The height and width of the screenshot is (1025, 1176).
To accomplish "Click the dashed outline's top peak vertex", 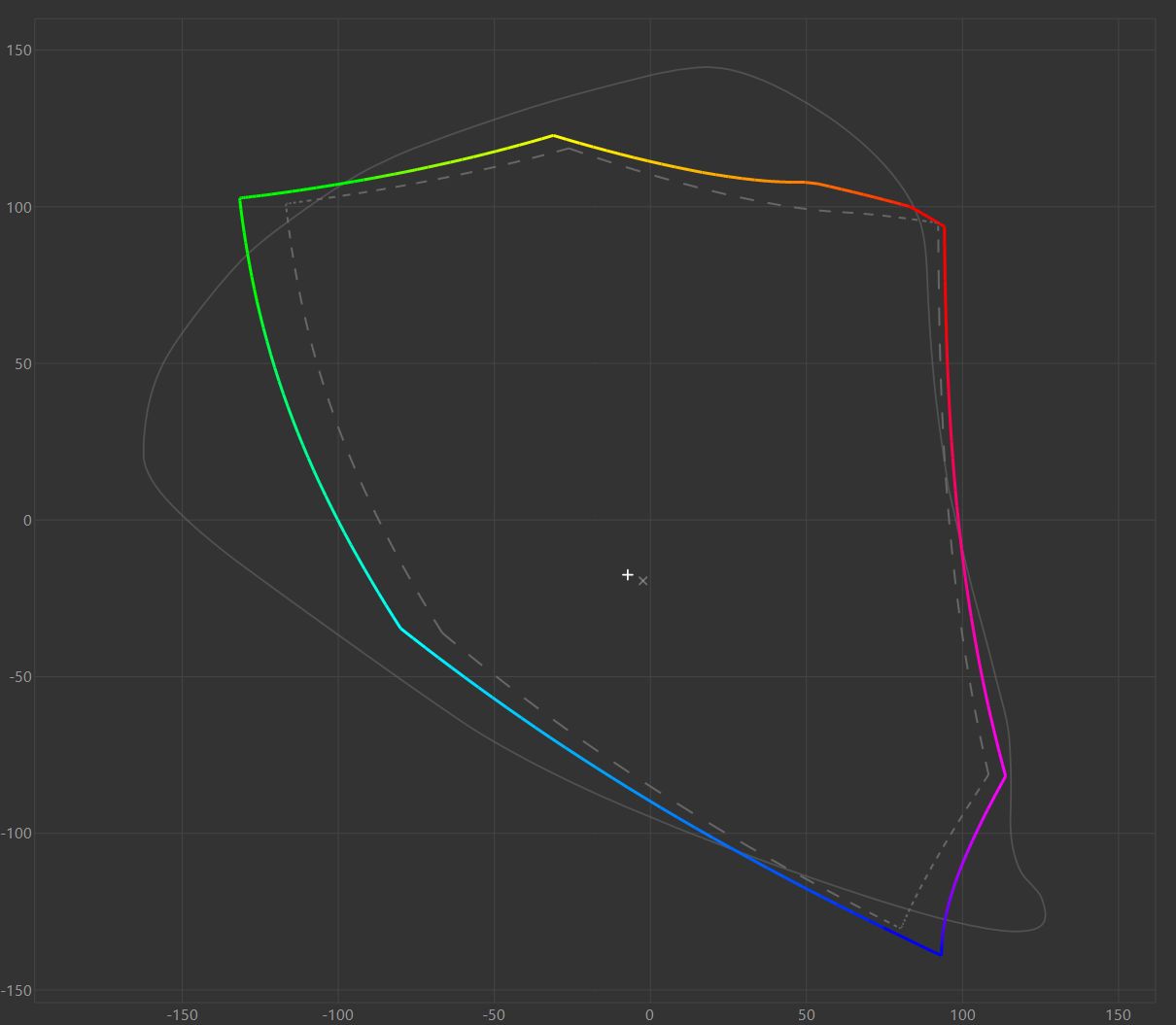I will 569,149.
